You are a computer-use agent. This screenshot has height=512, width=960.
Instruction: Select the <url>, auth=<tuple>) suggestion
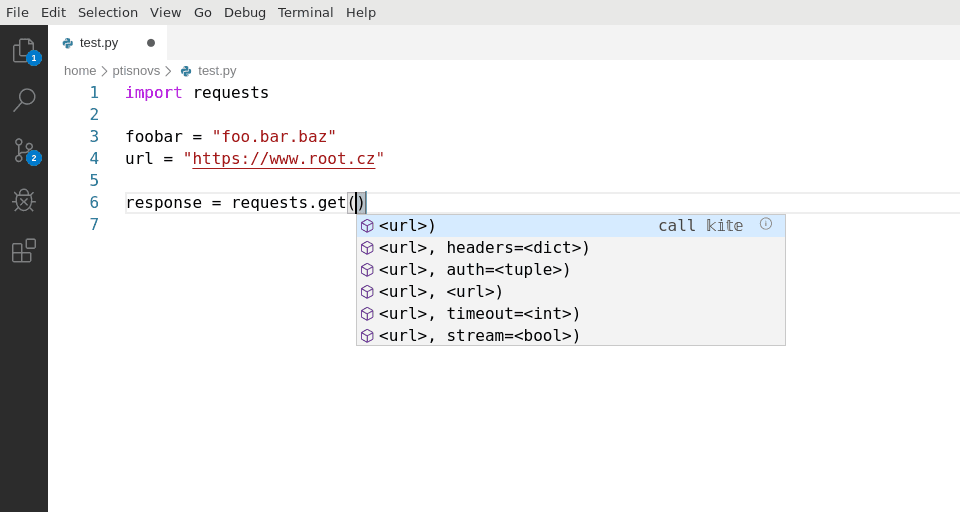571,269
